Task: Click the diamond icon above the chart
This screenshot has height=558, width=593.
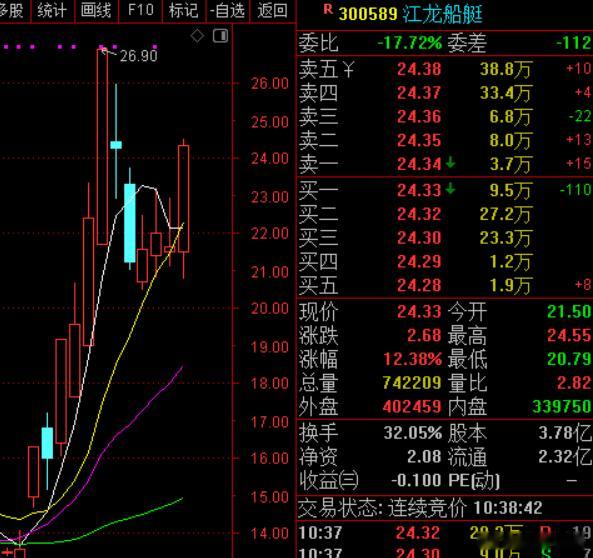Action: click(x=197, y=36)
